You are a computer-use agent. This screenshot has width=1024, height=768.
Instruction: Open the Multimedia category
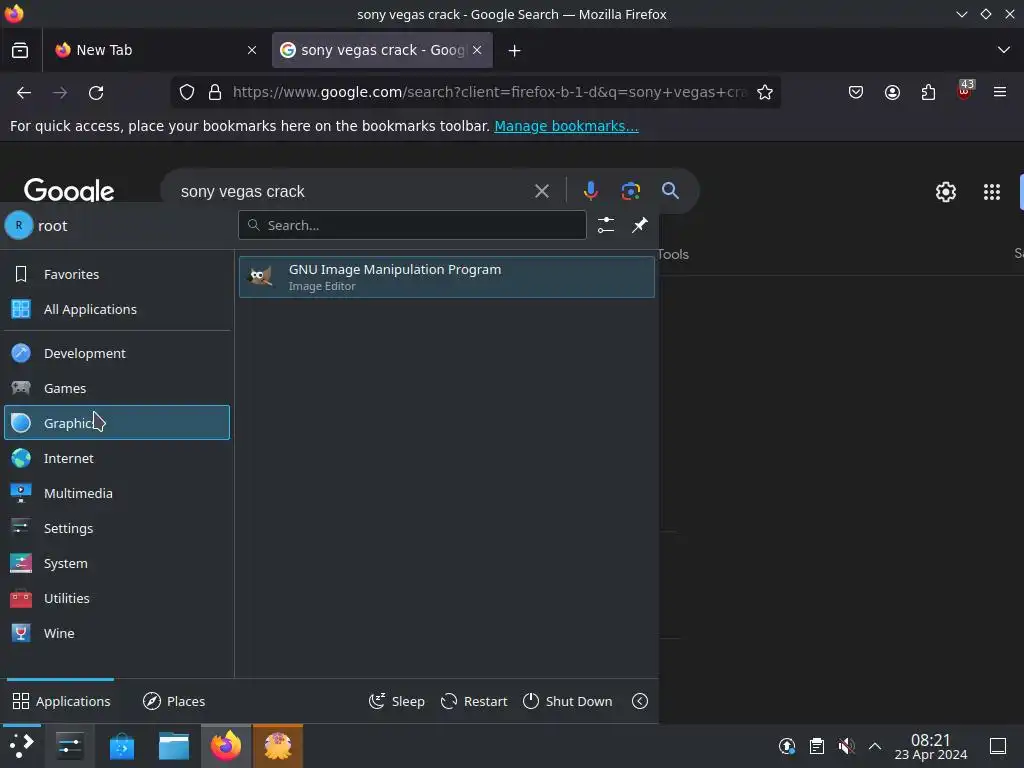pos(118,494)
